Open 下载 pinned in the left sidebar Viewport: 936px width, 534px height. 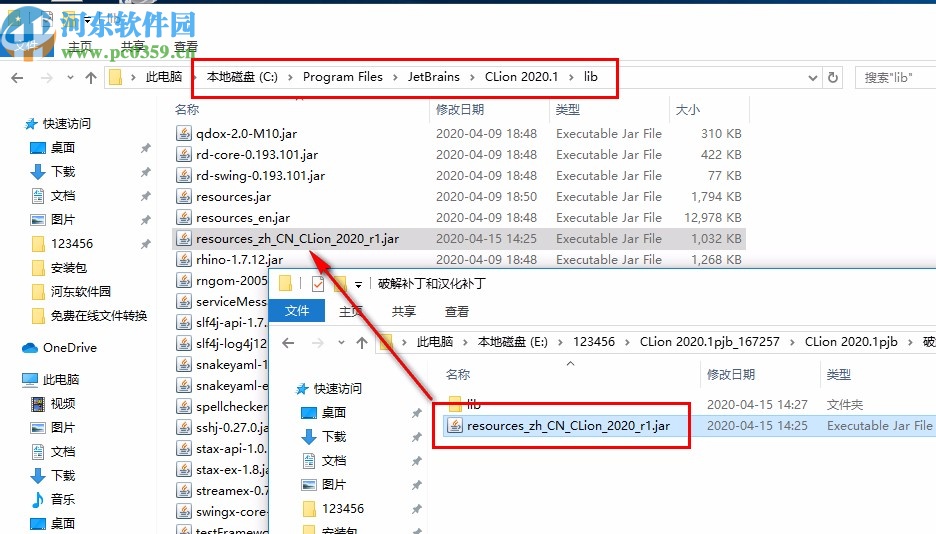click(62, 172)
